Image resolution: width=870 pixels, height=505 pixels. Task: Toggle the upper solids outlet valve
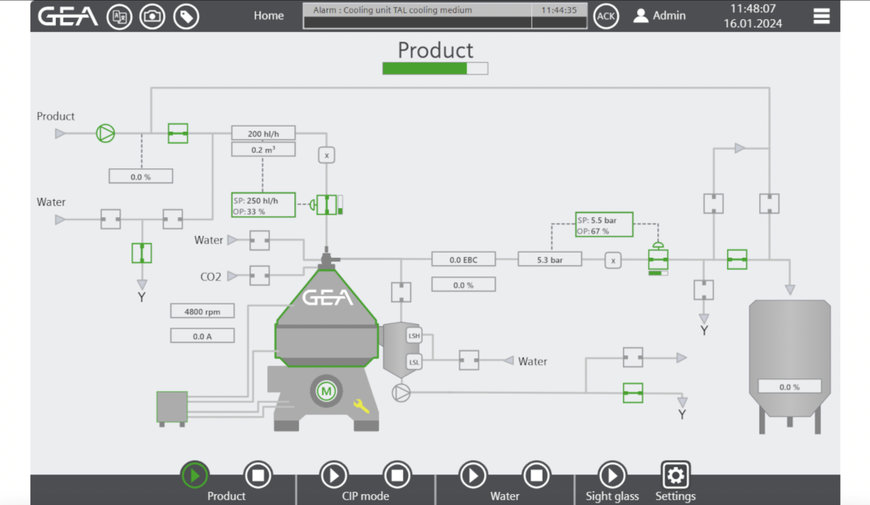click(633, 357)
